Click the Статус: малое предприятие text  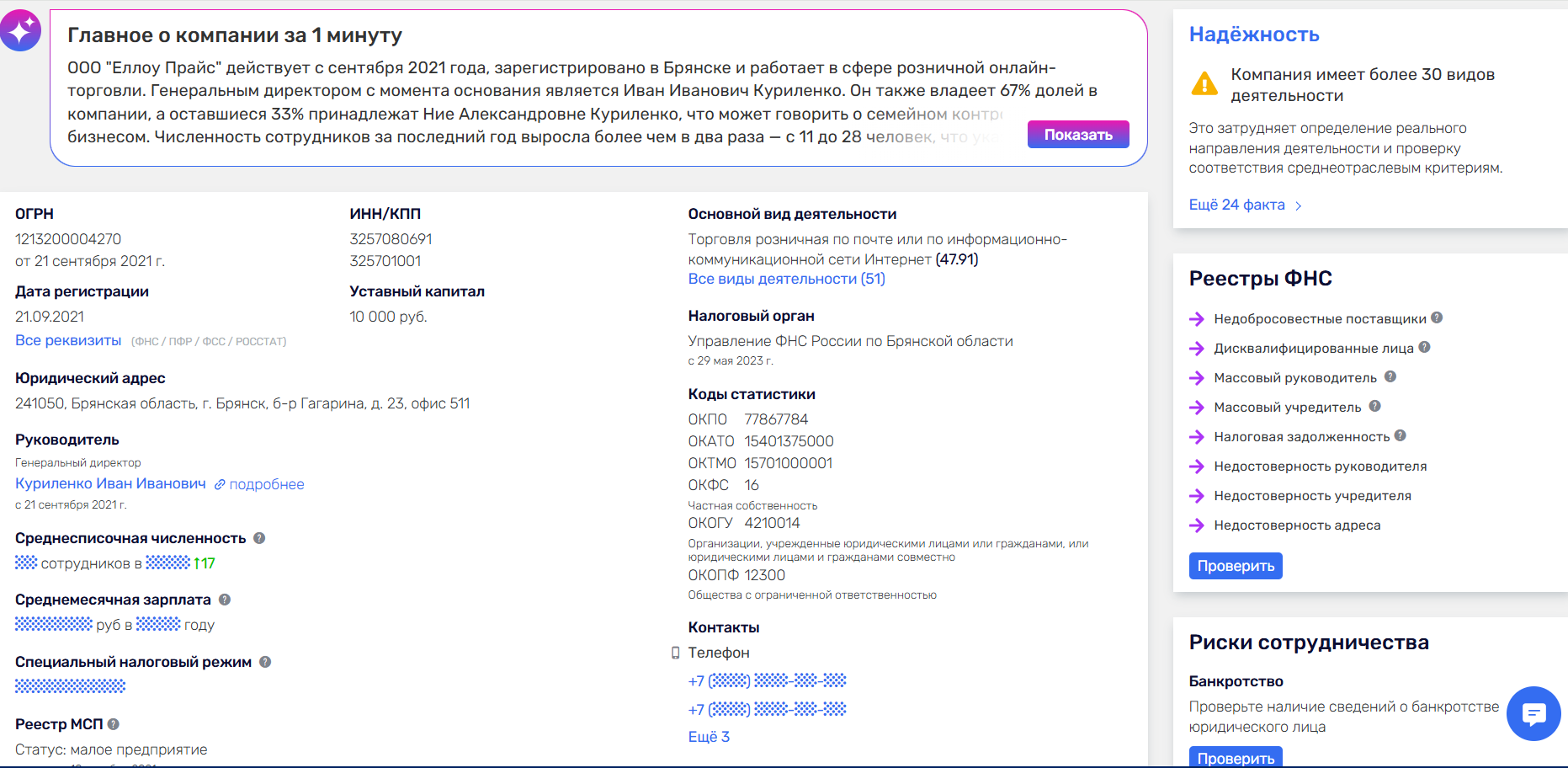111,749
